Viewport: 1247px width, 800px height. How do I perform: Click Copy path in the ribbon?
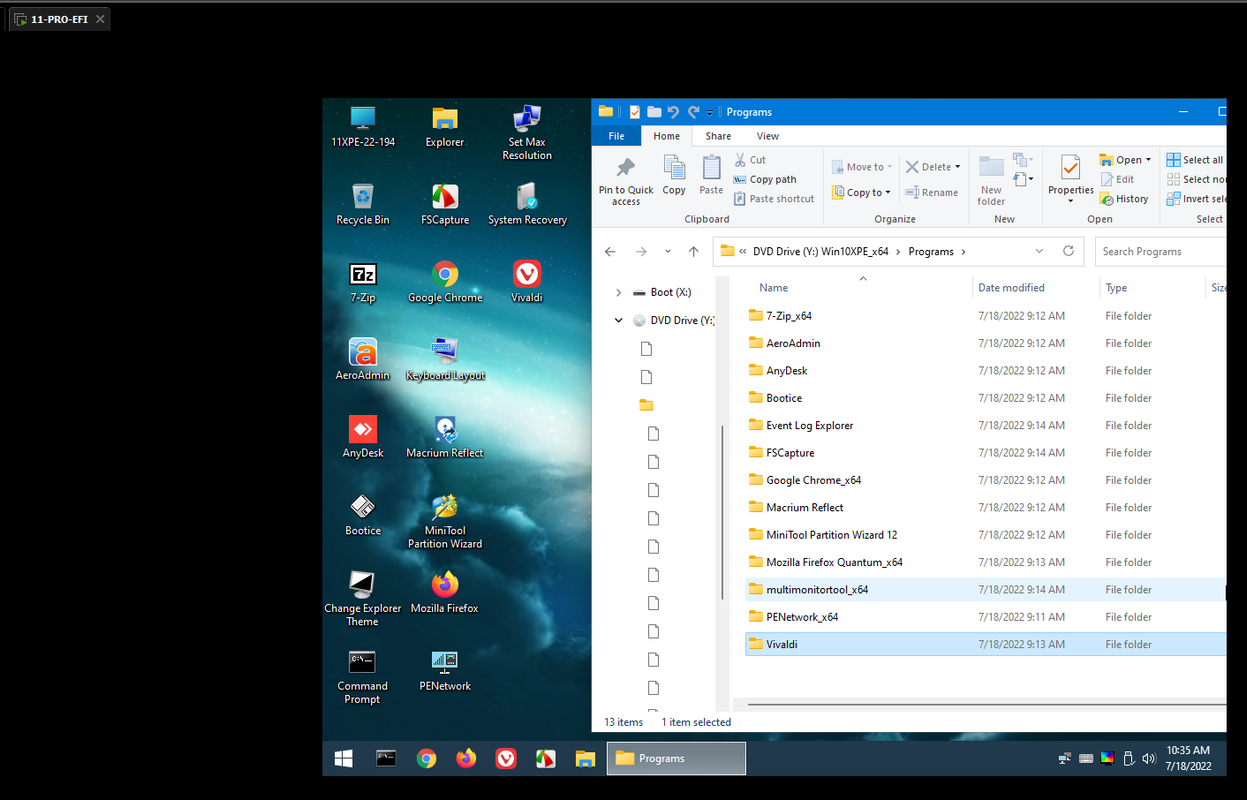coord(765,179)
